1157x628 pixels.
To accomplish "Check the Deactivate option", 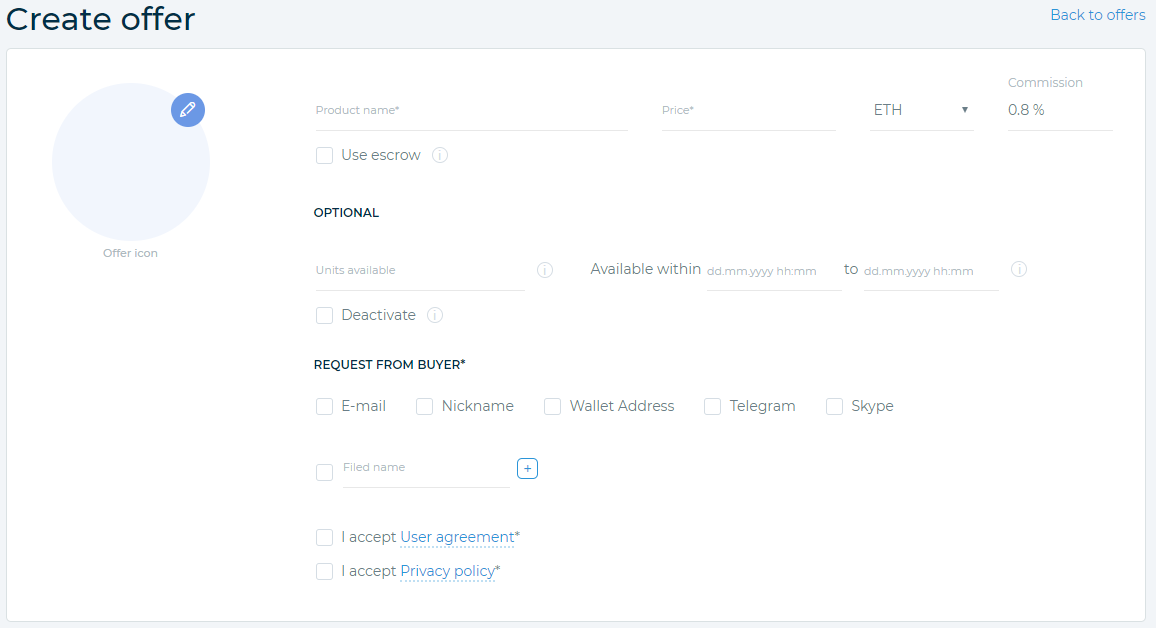I will click(324, 315).
